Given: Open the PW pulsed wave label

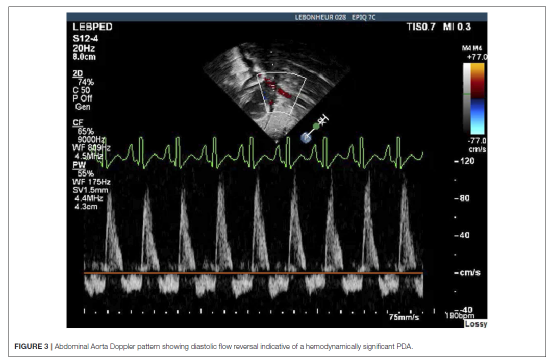Looking at the screenshot, I should [x=79, y=165].
